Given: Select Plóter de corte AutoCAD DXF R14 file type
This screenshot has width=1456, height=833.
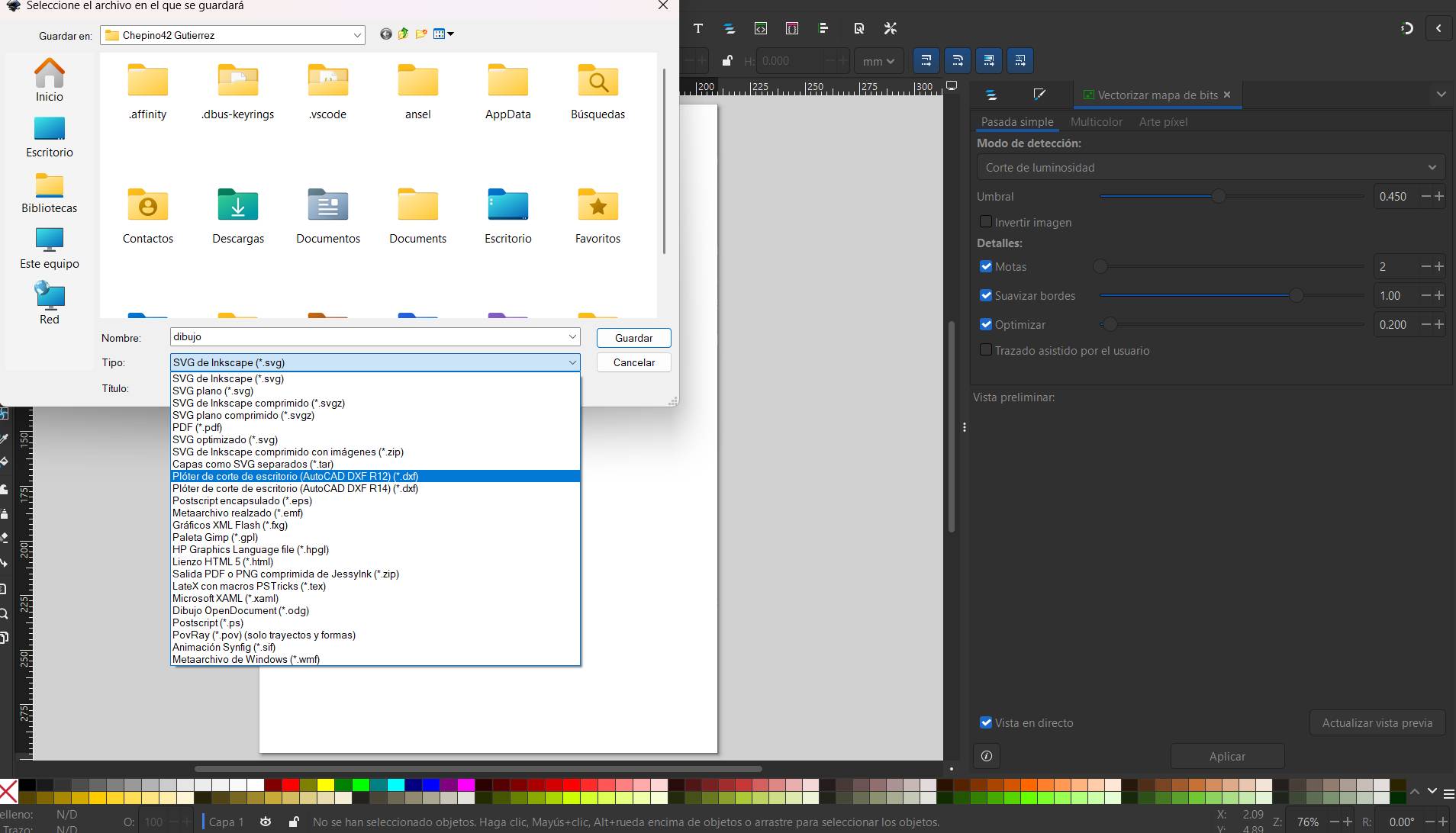Looking at the screenshot, I should tap(295, 488).
